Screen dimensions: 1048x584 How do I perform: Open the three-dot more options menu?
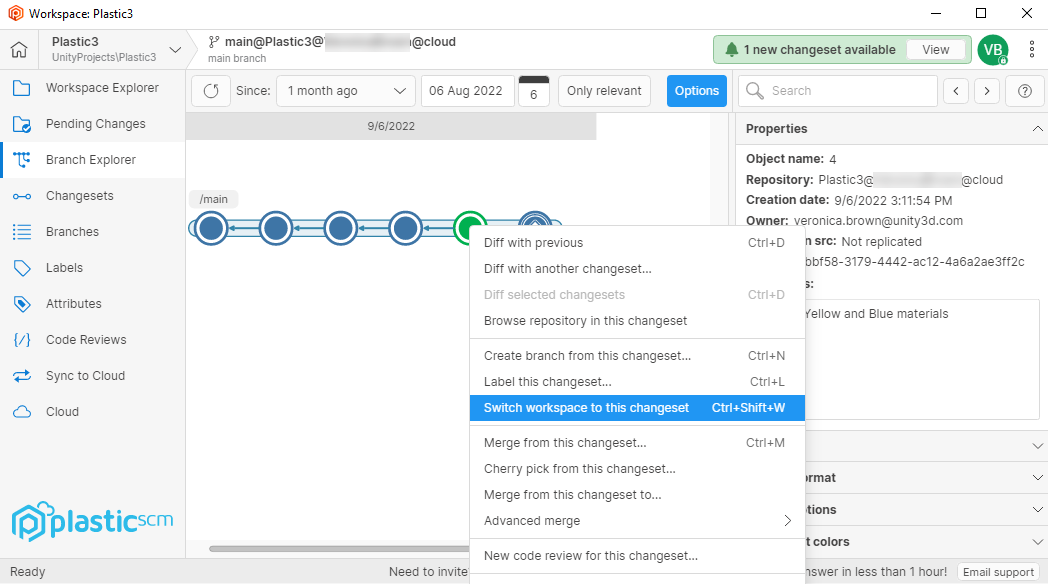[x=1032, y=50]
